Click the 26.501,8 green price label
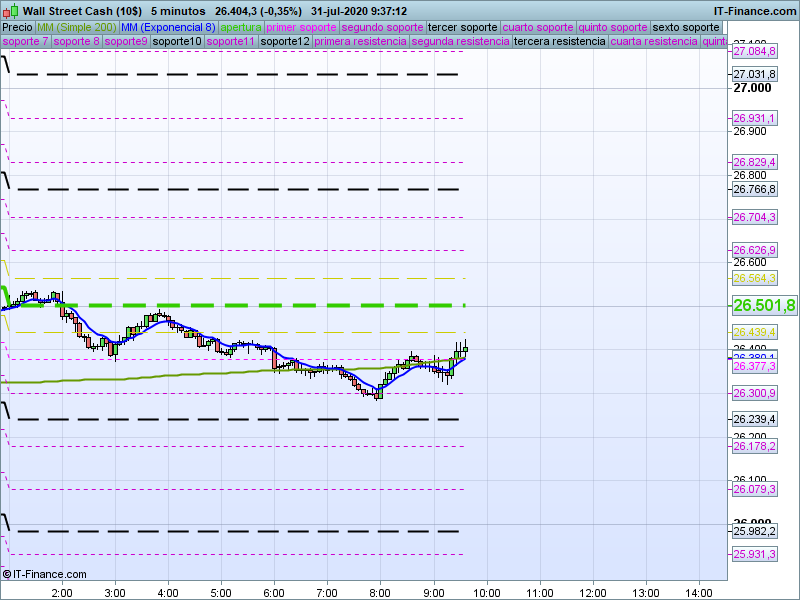 [764, 306]
